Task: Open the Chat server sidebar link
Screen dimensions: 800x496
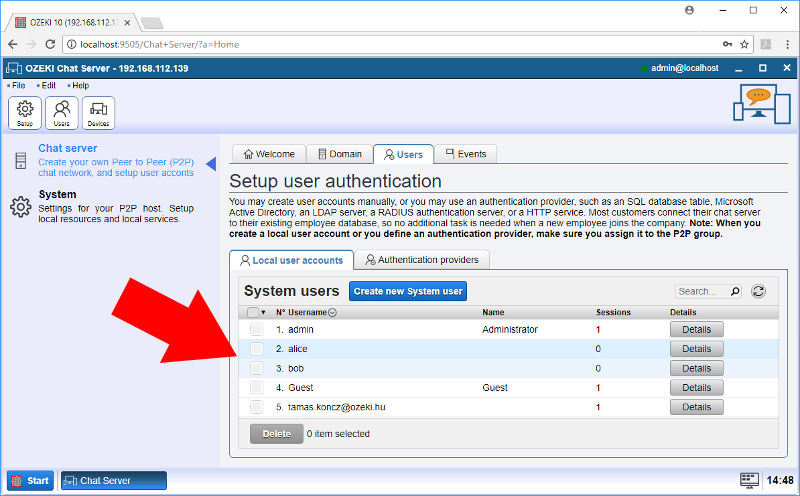Action: tap(67, 148)
